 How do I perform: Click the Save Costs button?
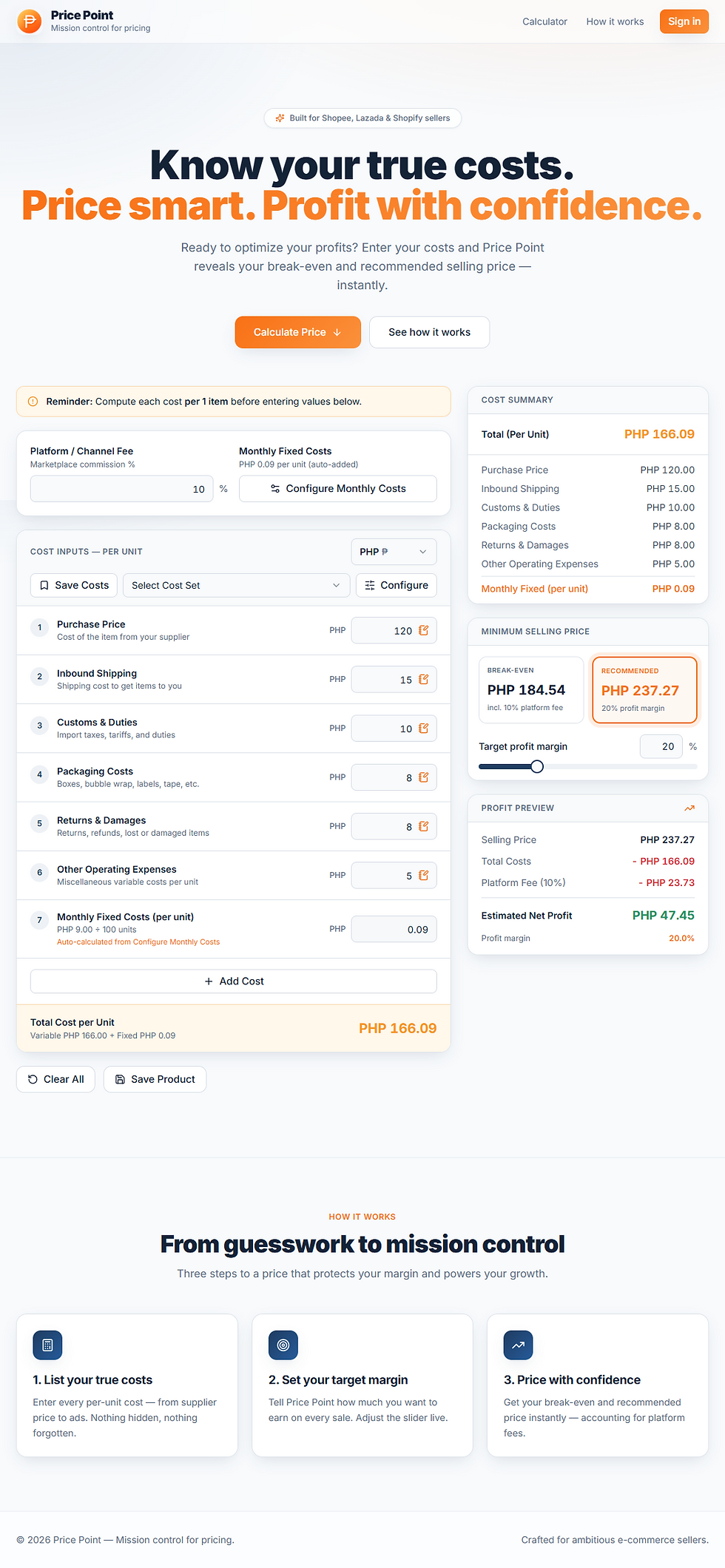(x=74, y=585)
